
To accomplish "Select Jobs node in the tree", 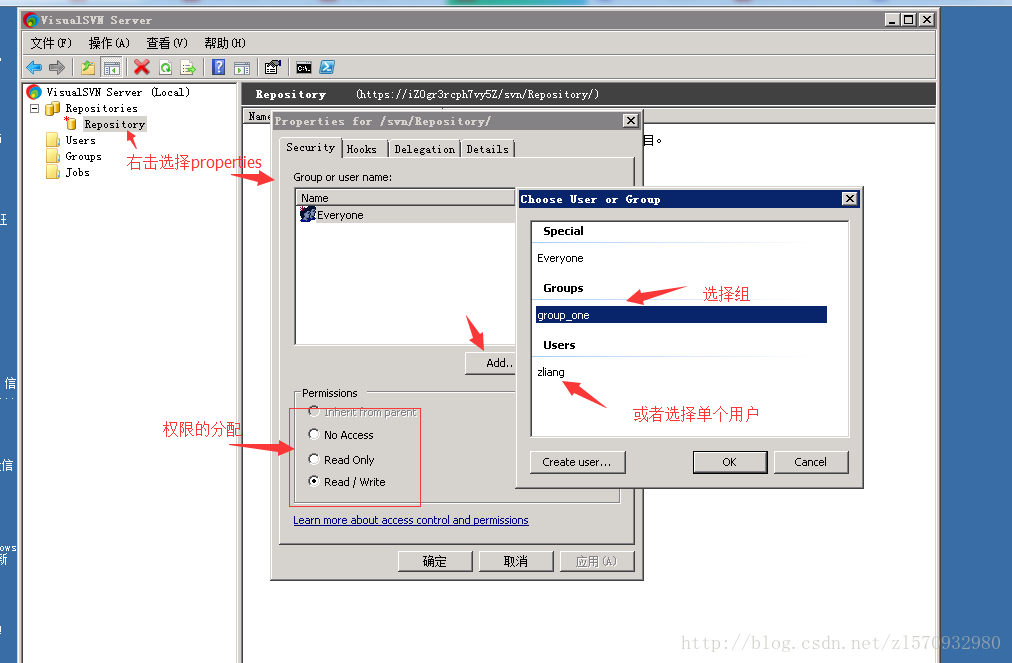I will 77,172.
